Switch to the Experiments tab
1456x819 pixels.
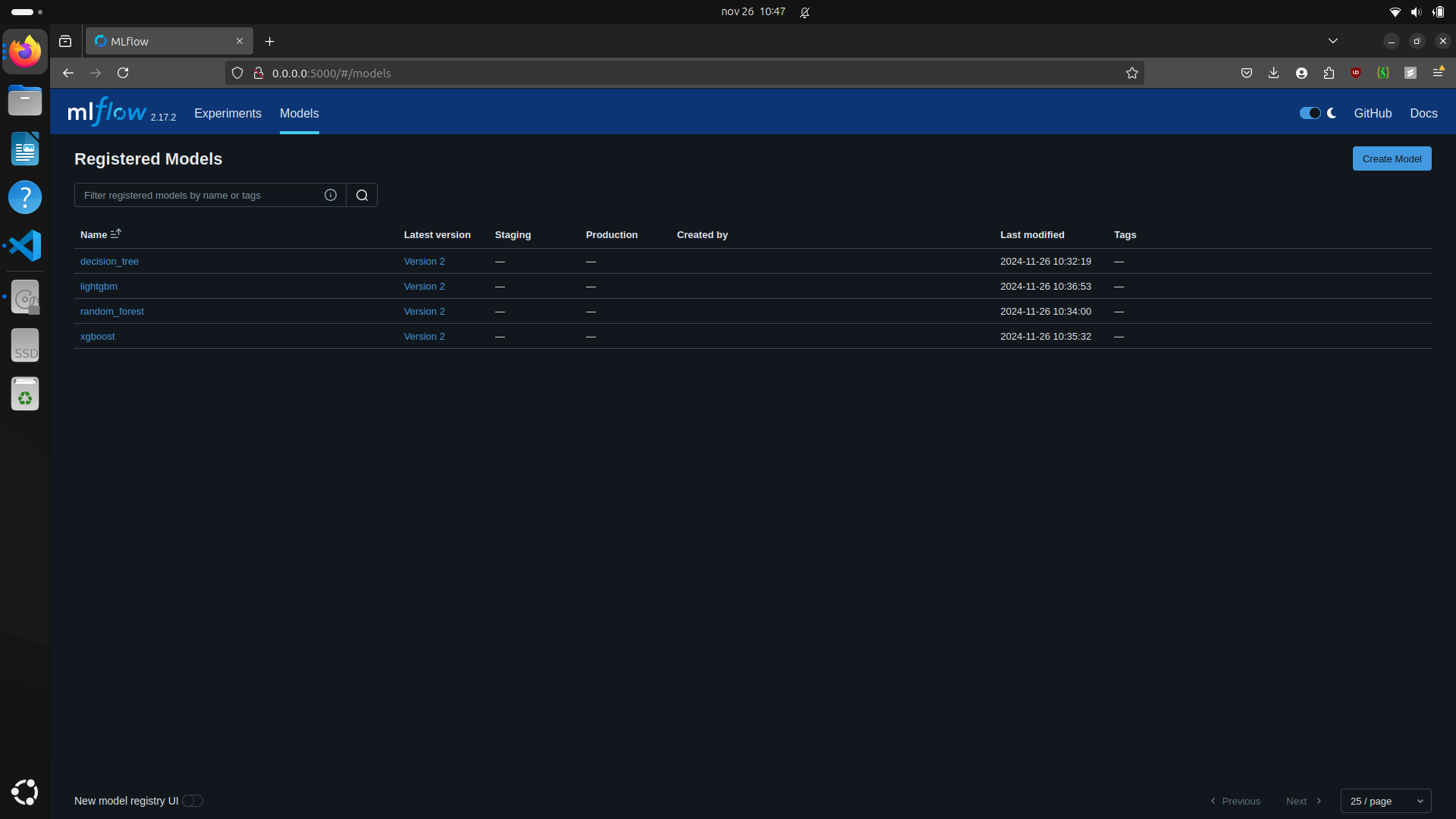(227, 113)
